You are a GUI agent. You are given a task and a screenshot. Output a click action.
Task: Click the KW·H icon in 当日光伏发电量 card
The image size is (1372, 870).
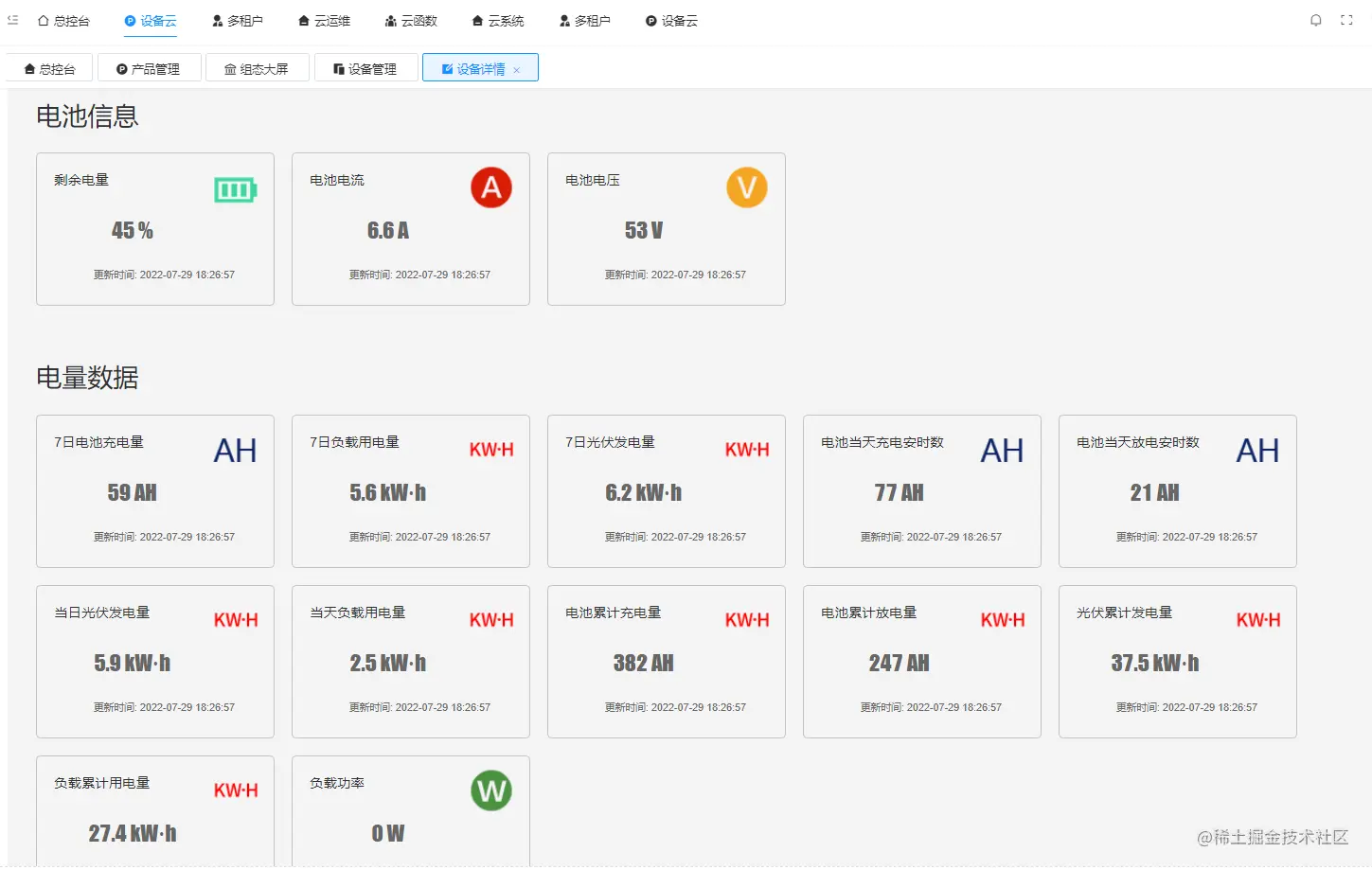pyautogui.click(x=236, y=621)
